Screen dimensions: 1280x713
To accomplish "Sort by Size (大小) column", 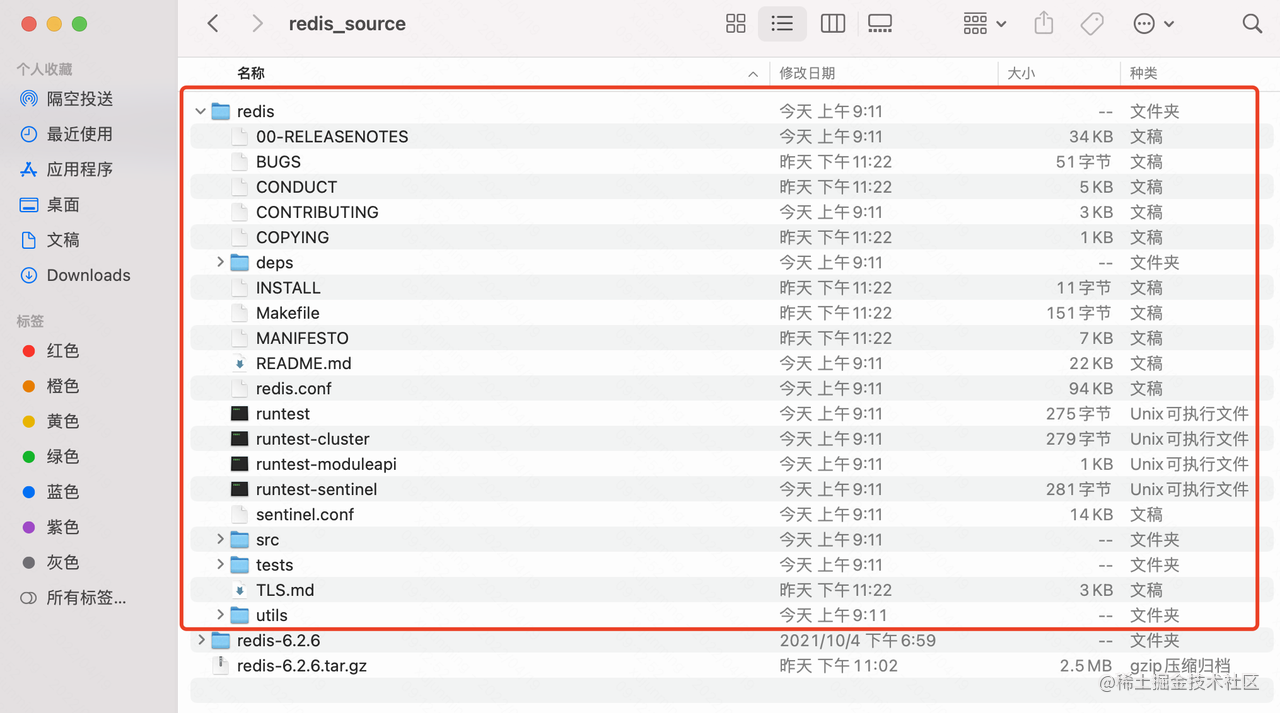I will coord(1021,73).
